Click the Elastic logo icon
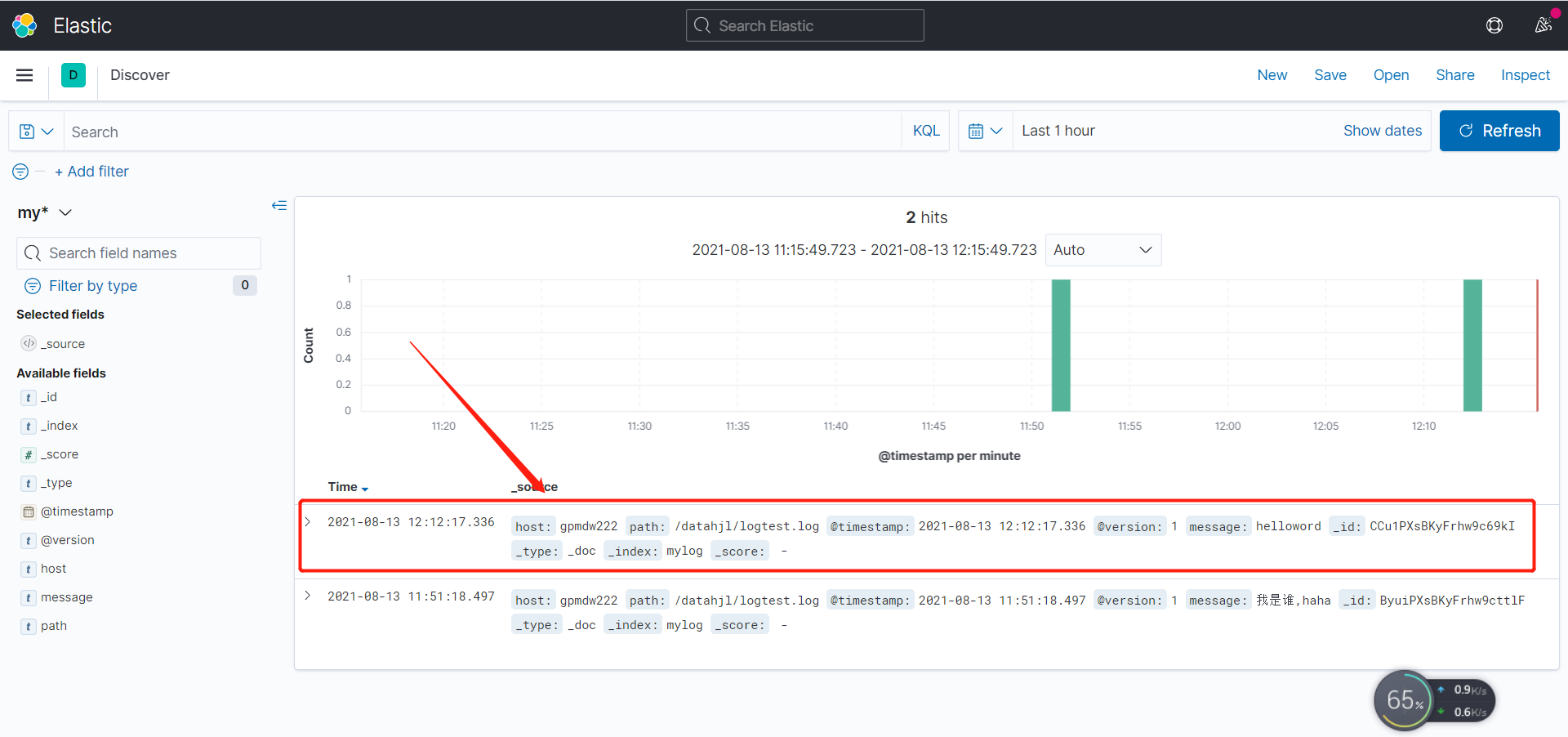Viewport: 1568px width, 737px height. pyautogui.click(x=24, y=25)
